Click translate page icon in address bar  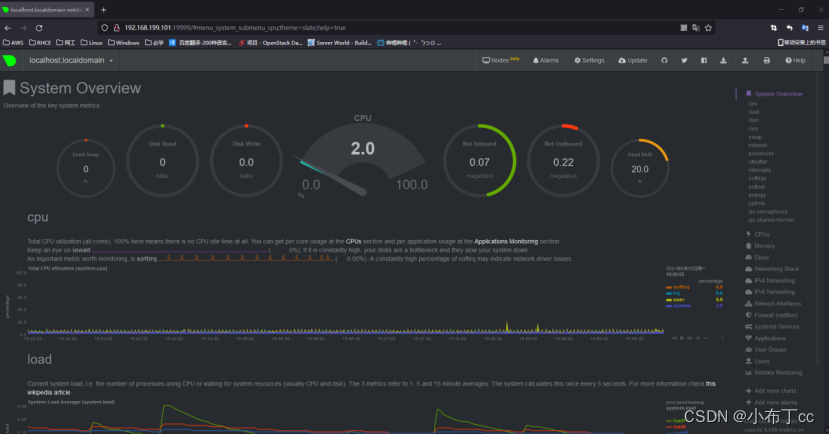(696, 28)
